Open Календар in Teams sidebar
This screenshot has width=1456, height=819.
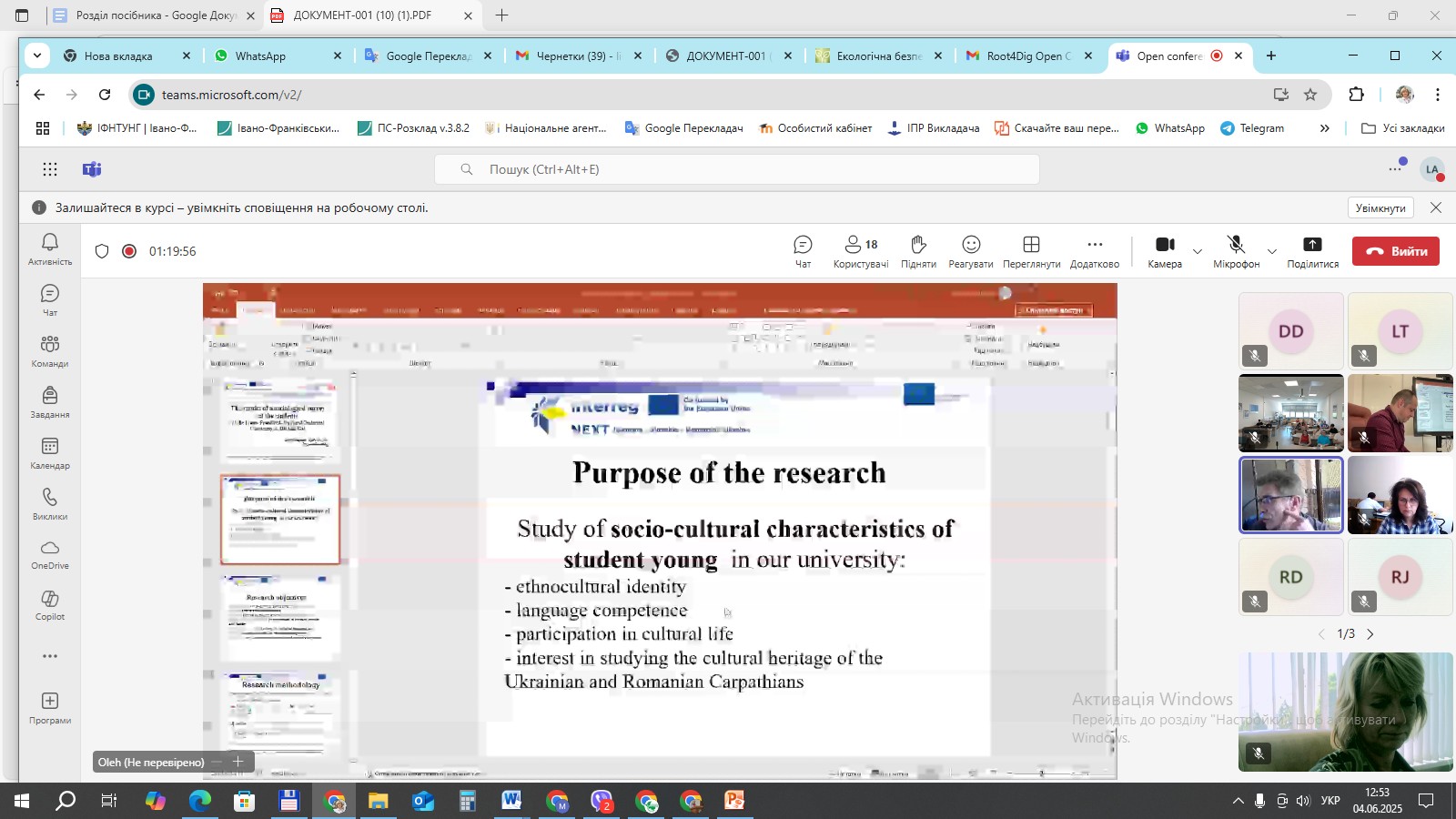pos(50,452)
